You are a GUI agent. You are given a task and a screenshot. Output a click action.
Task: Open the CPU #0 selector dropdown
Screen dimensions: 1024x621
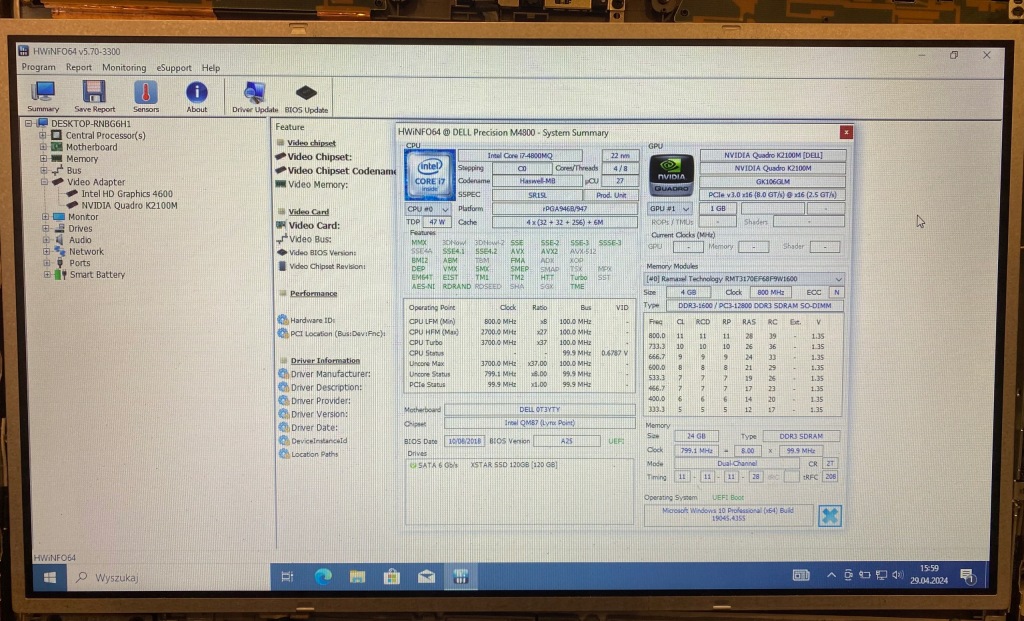(428, 209)
